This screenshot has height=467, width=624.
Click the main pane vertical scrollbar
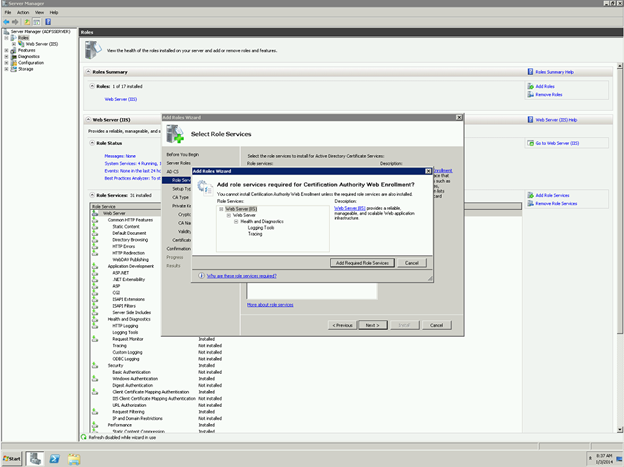pos(620,199)
